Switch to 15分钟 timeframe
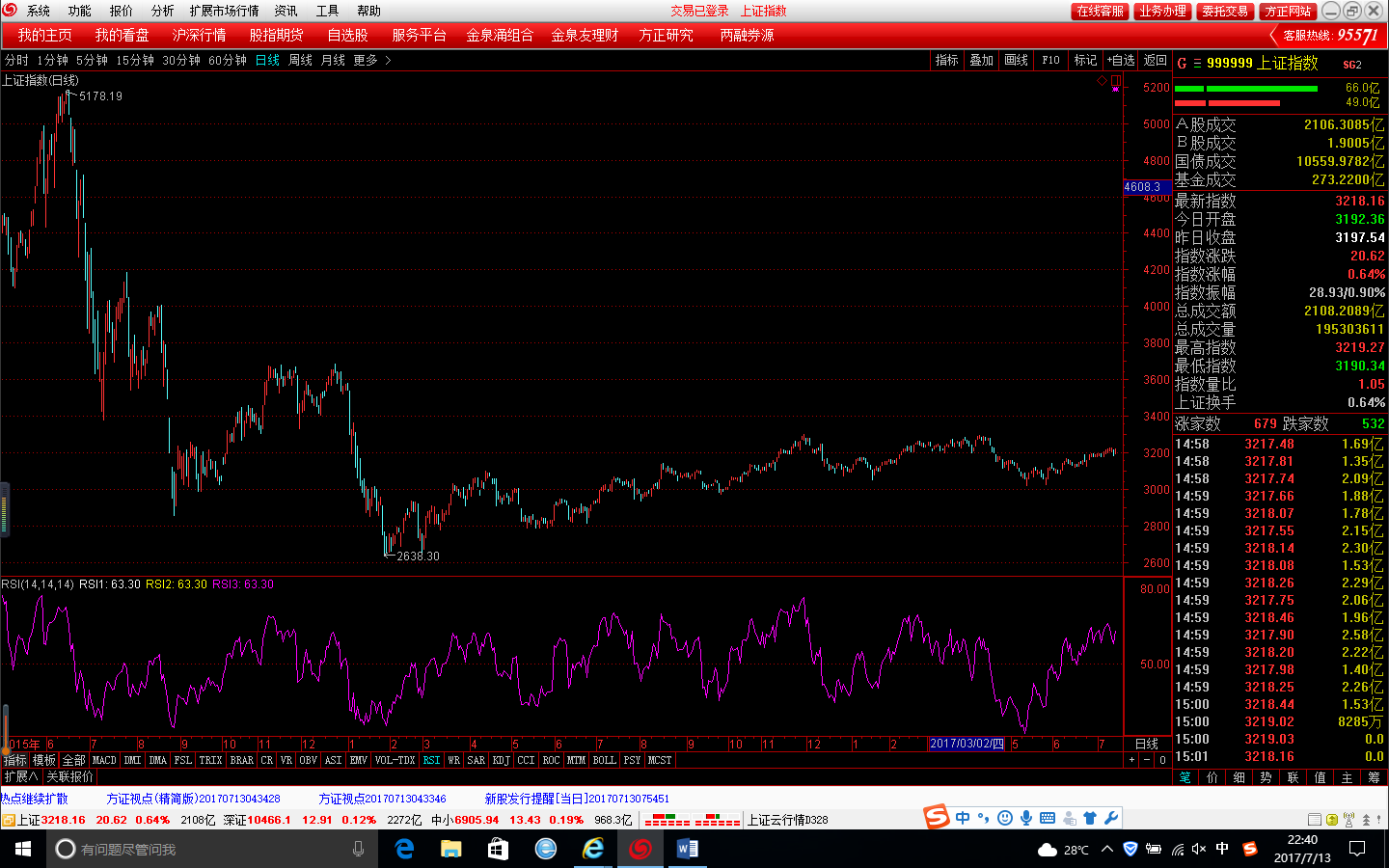The image size is (1389, 868). coord(135,60)
